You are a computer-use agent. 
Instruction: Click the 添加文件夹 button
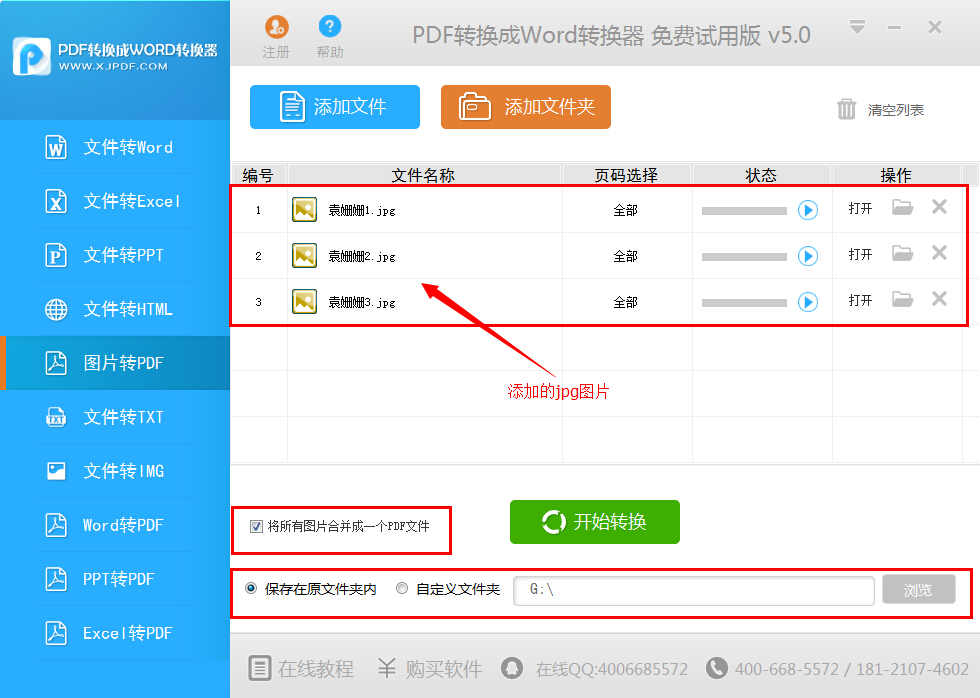[526, 107]
